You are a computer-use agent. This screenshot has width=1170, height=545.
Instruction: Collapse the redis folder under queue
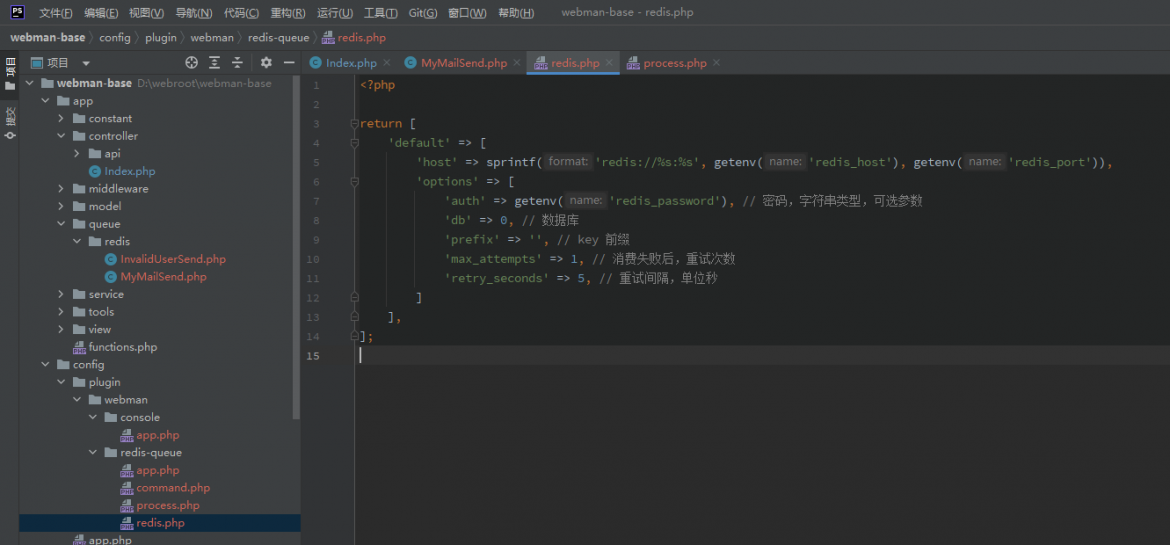click(76, 242)
